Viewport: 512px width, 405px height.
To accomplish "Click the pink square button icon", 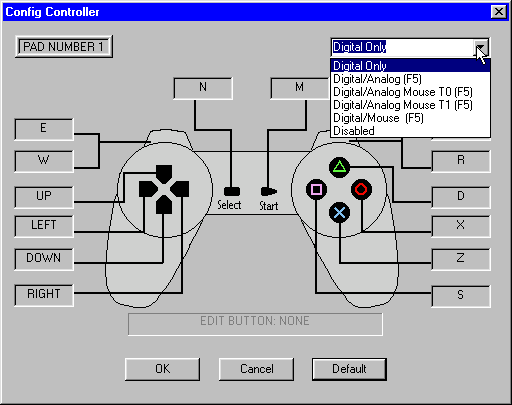I will tap(316, 189).
